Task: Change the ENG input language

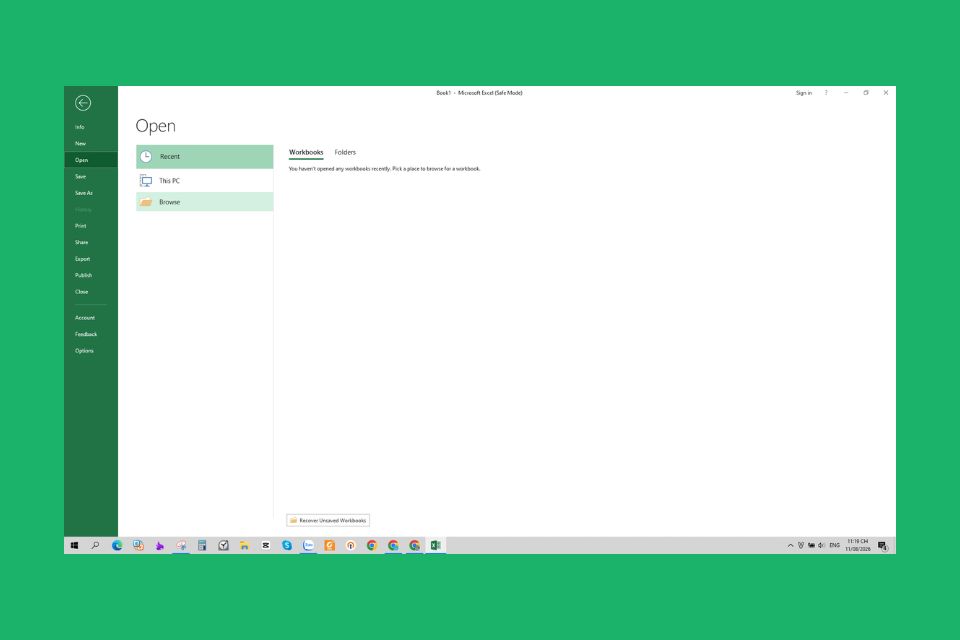Action: (834, 546)
